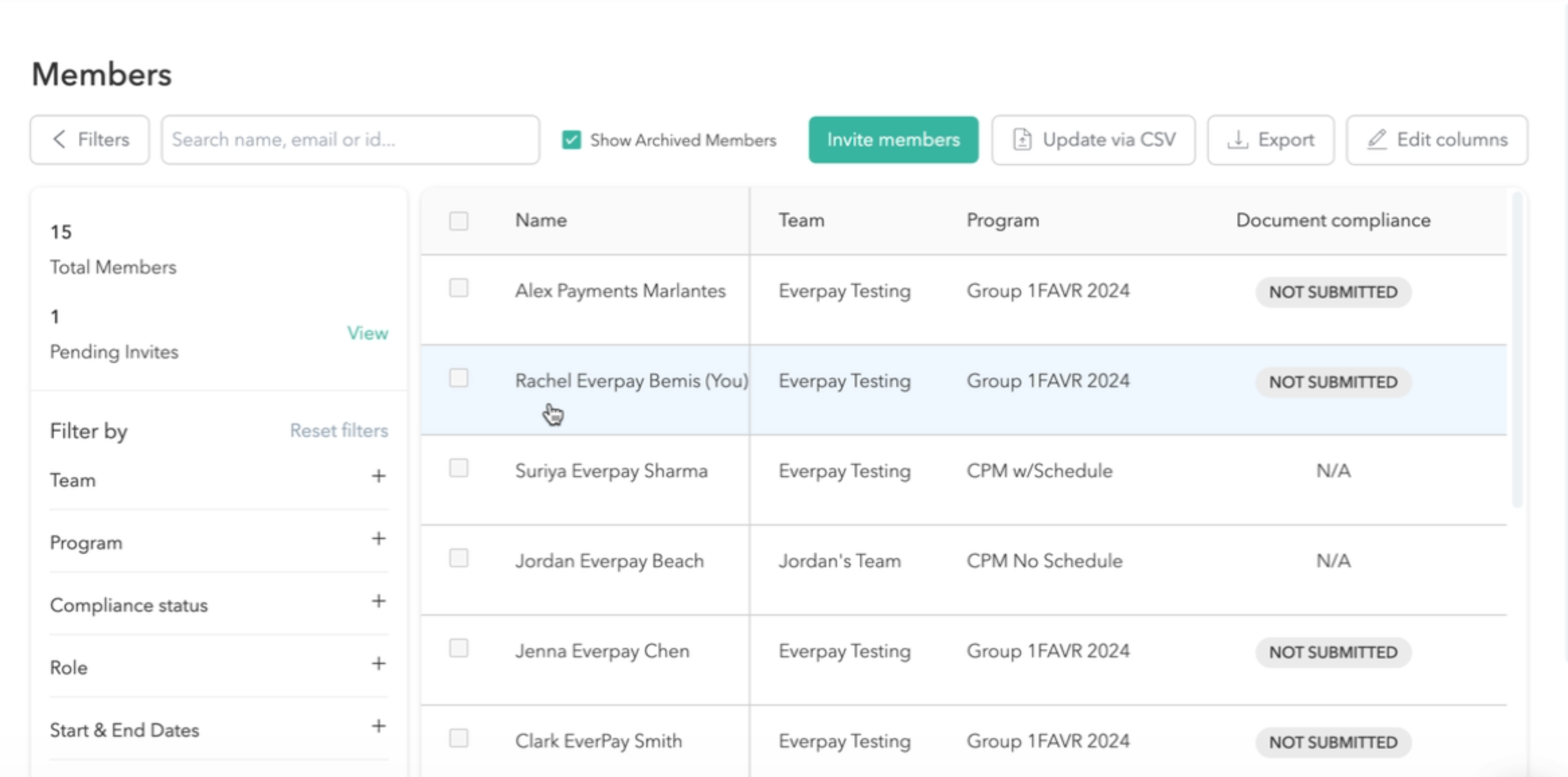
Task: Uncheck Show Archived Members checkbox
Action: point(571,140)
